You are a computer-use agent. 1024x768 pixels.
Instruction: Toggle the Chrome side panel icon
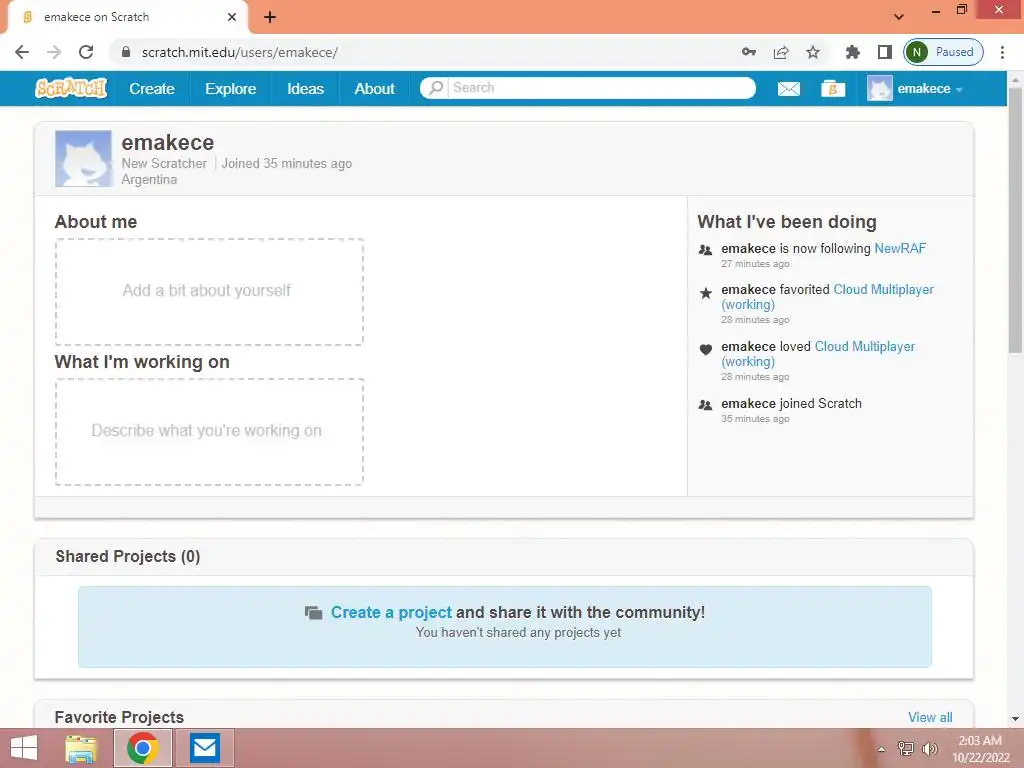coord(884,52)
